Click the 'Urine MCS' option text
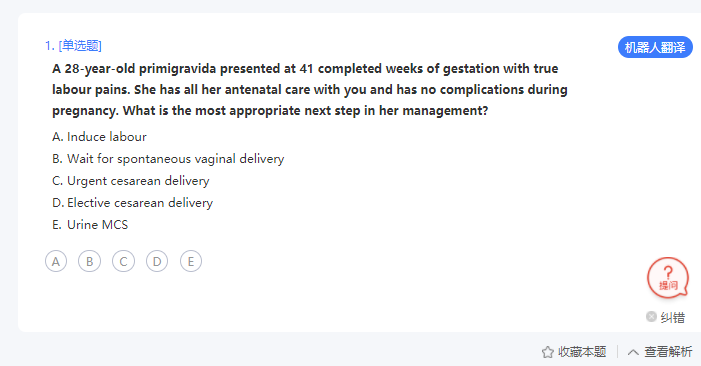The image size is (701, 366). 97,225
